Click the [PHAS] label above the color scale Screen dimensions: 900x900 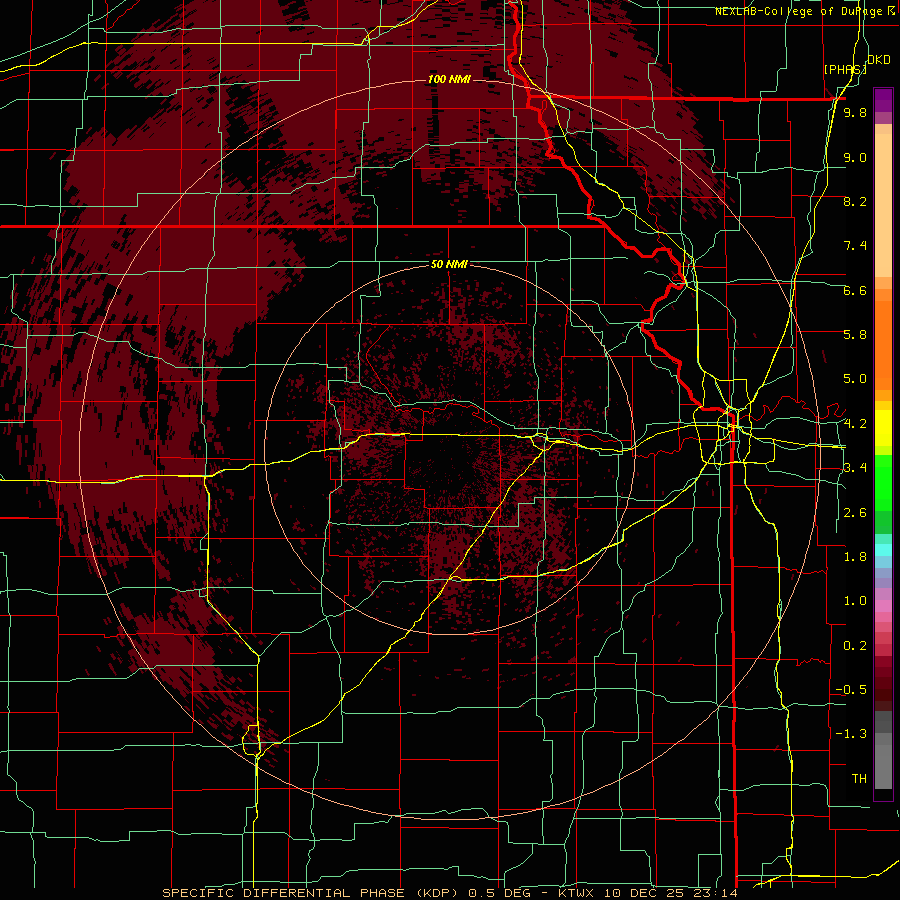[x=845, y=69]
